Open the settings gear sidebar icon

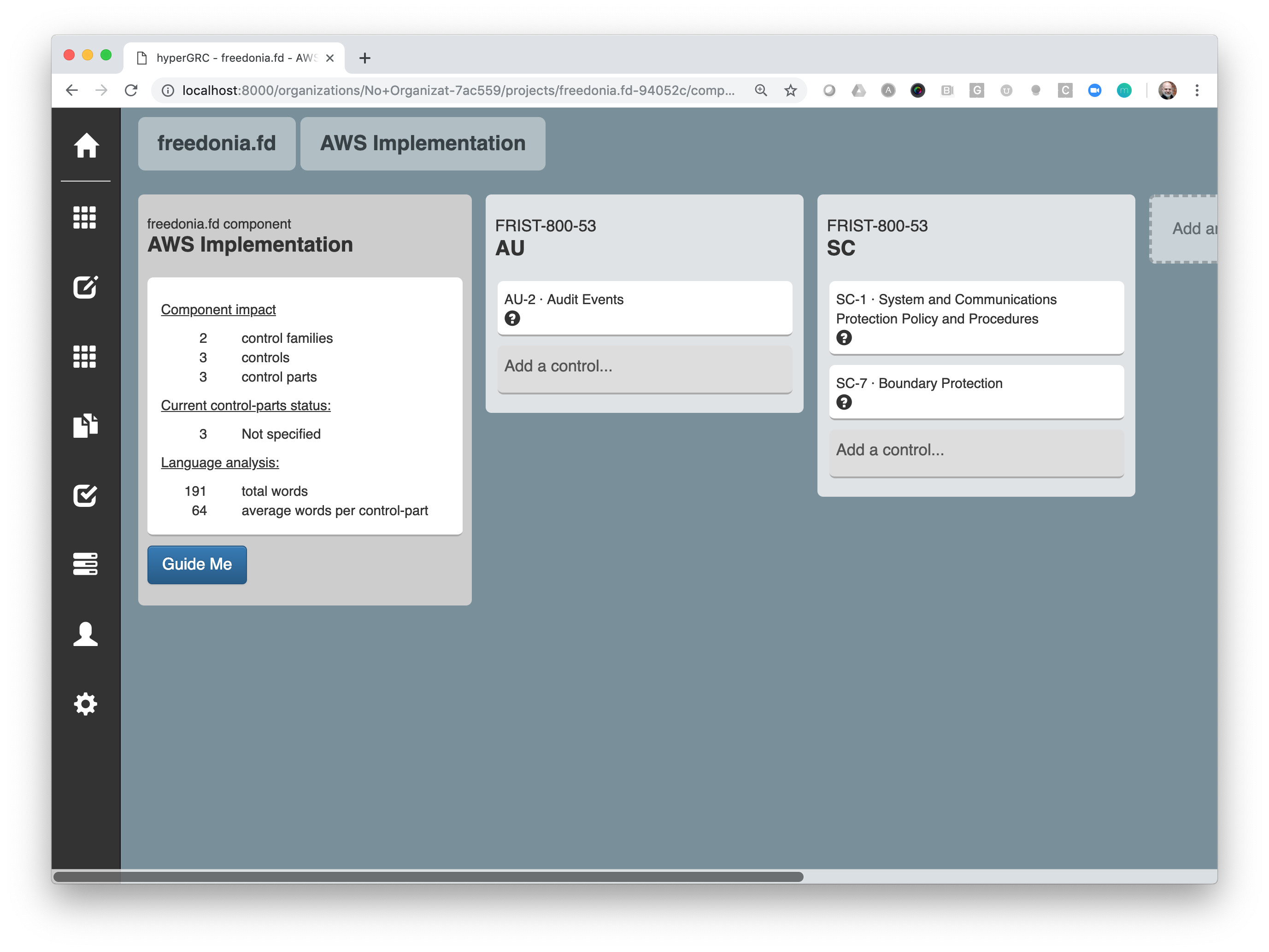pos(86,704)
